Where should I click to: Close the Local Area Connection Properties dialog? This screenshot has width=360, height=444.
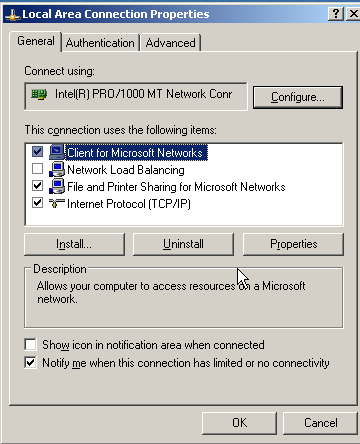353,14
